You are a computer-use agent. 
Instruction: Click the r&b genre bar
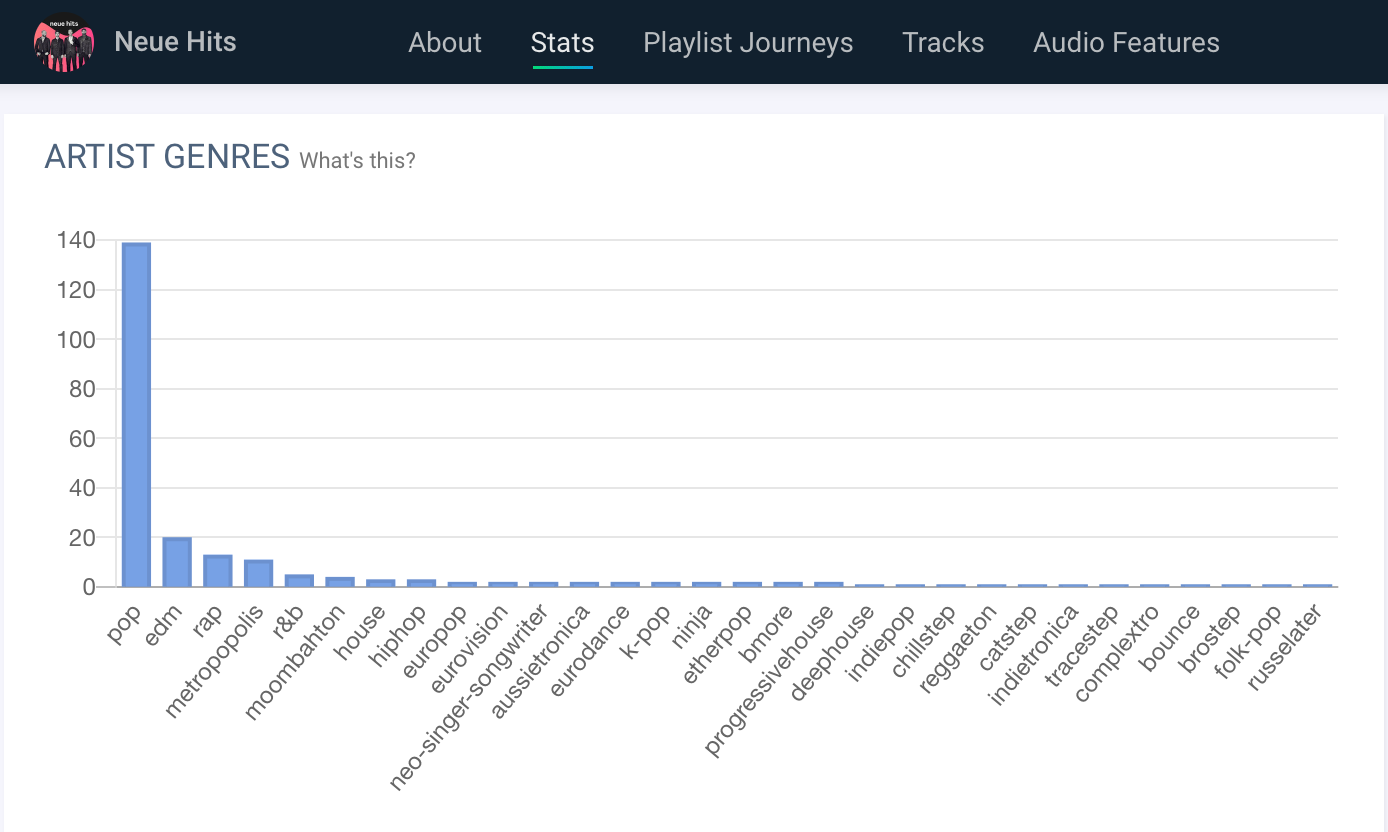pyautogui.click(x=299, y=581)
